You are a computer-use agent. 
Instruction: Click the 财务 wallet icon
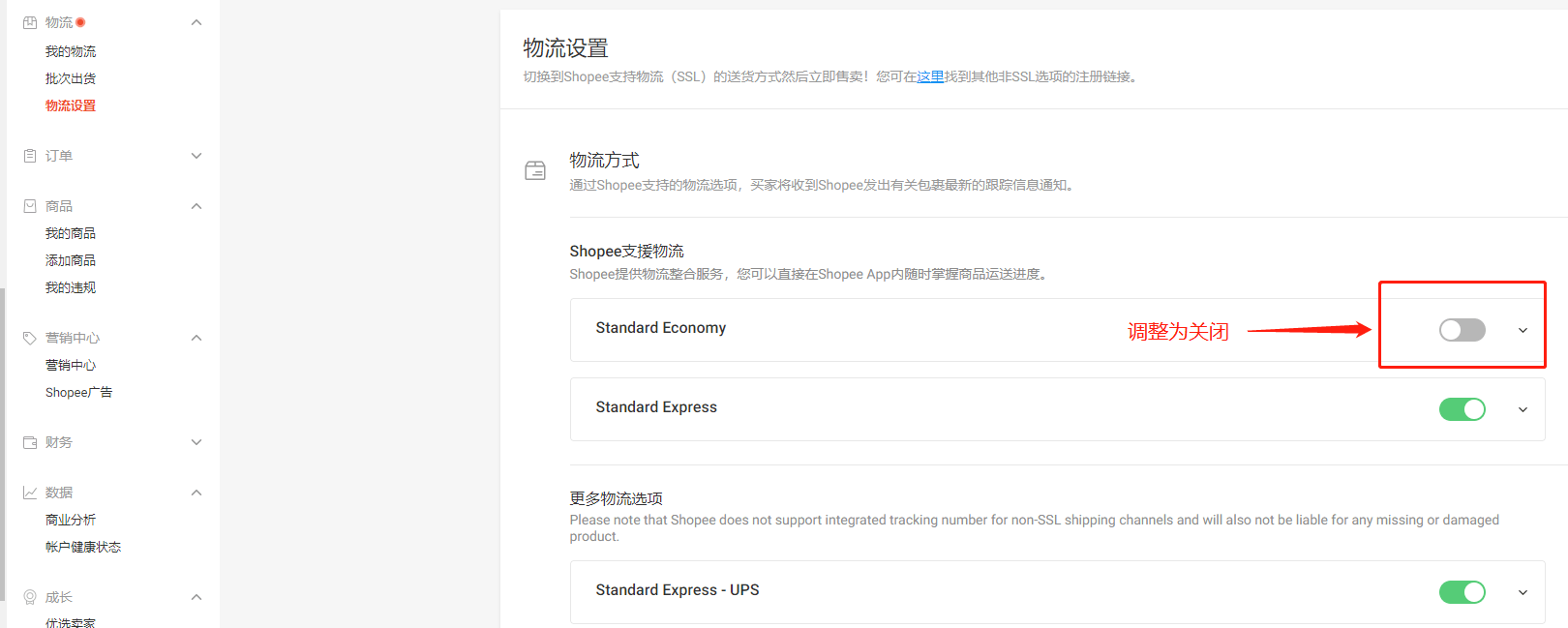30,442
